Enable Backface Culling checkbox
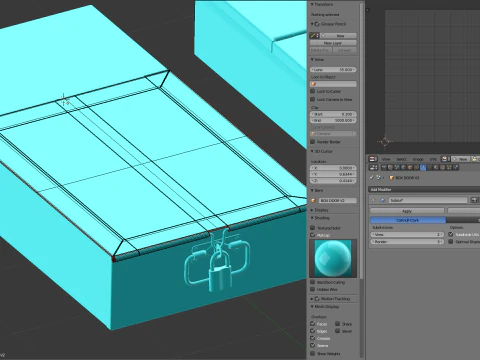The width and height of the screenshot is (480, 360). click(x=313, y=282)
